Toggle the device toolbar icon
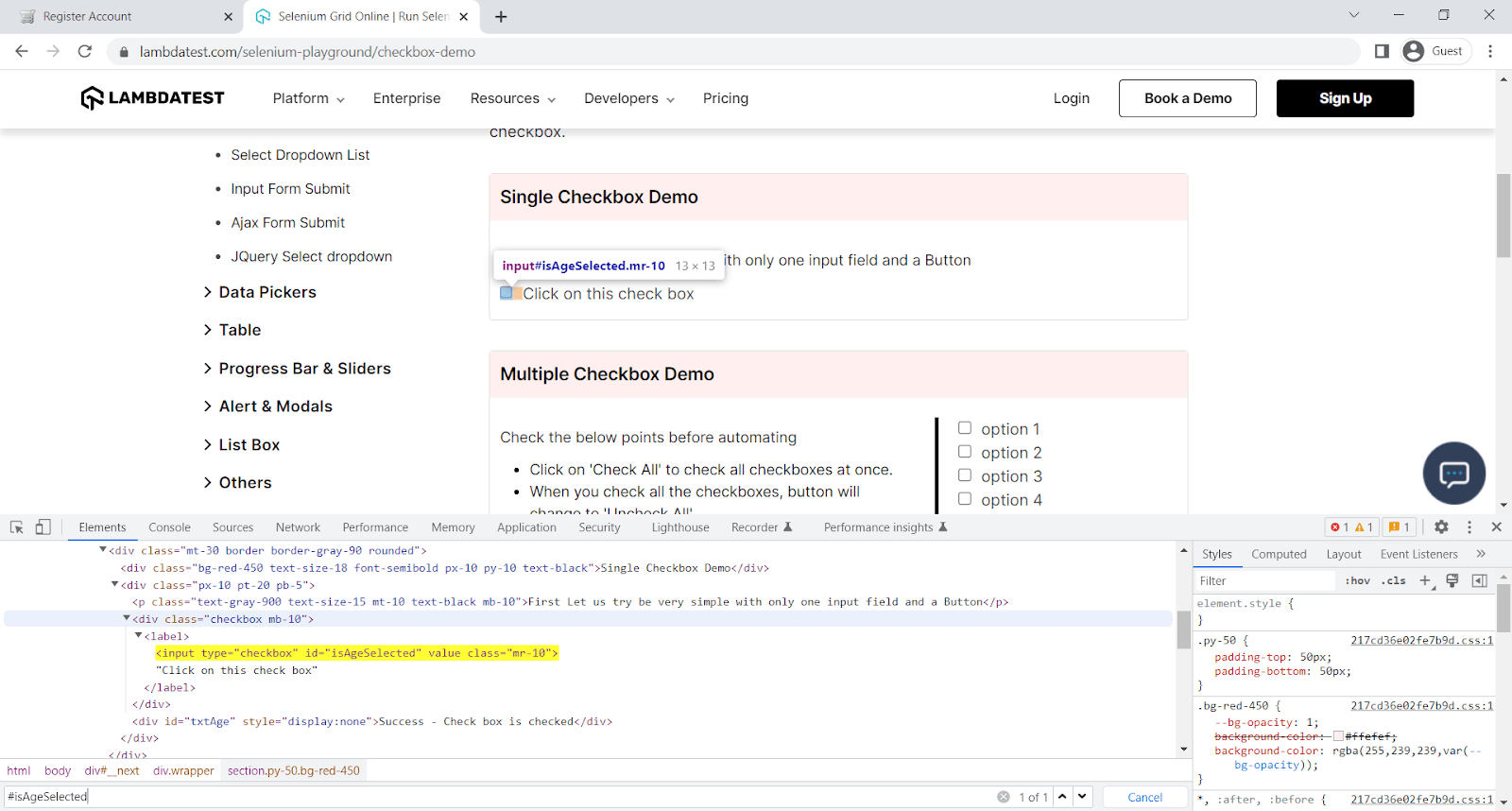The image size is (1512, 811). [43, 527]
